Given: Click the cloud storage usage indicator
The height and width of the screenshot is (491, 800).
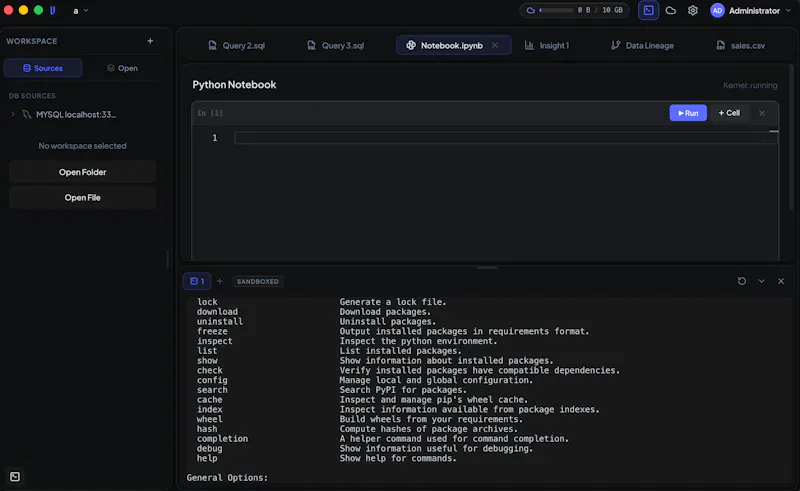Looking at the screenshot, I should coord(574,10).
